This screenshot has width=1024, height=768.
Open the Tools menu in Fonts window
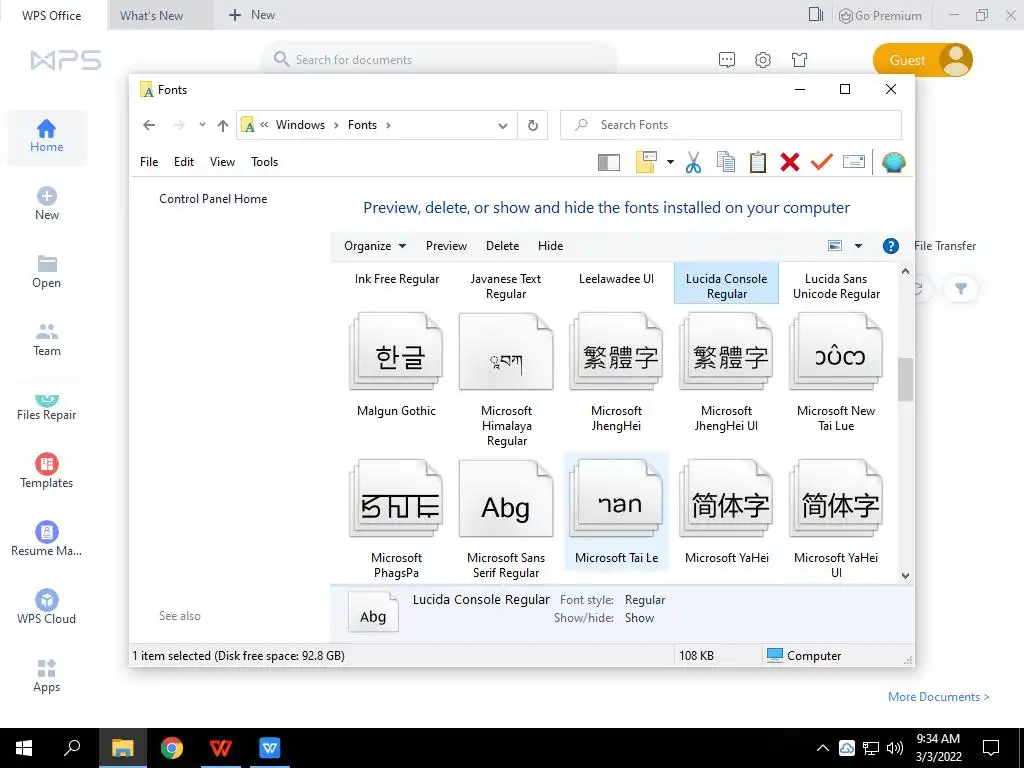tap(264, 162)
